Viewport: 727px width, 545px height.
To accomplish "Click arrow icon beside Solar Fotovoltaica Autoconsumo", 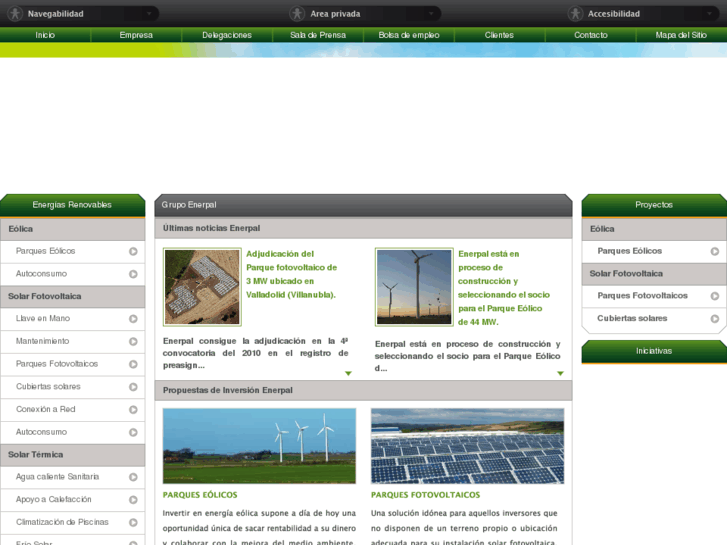I will tap(133, 433).
